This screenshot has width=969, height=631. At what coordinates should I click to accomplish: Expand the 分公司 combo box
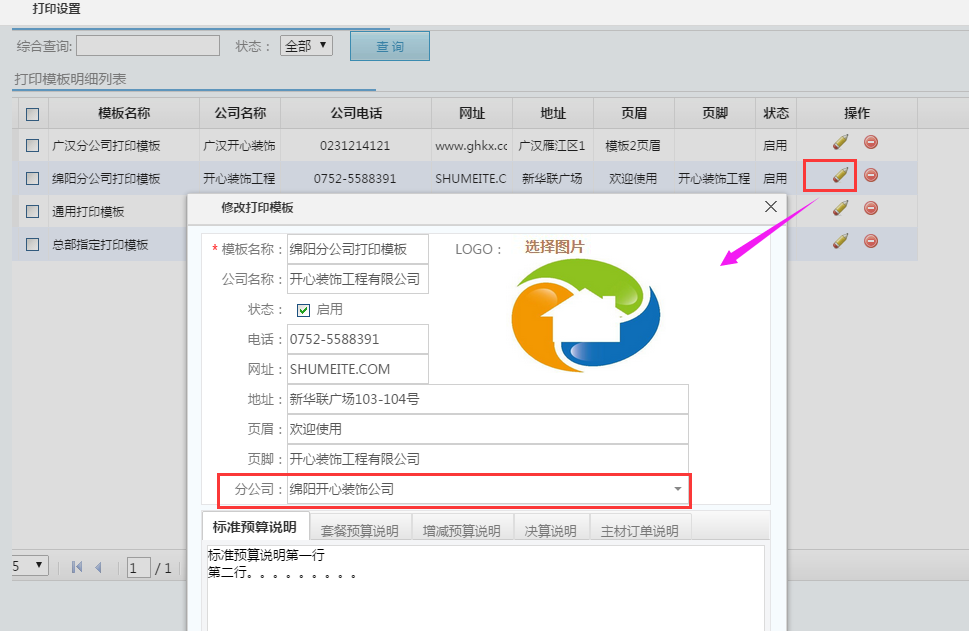pyautogui.click(x=677, y=490)
